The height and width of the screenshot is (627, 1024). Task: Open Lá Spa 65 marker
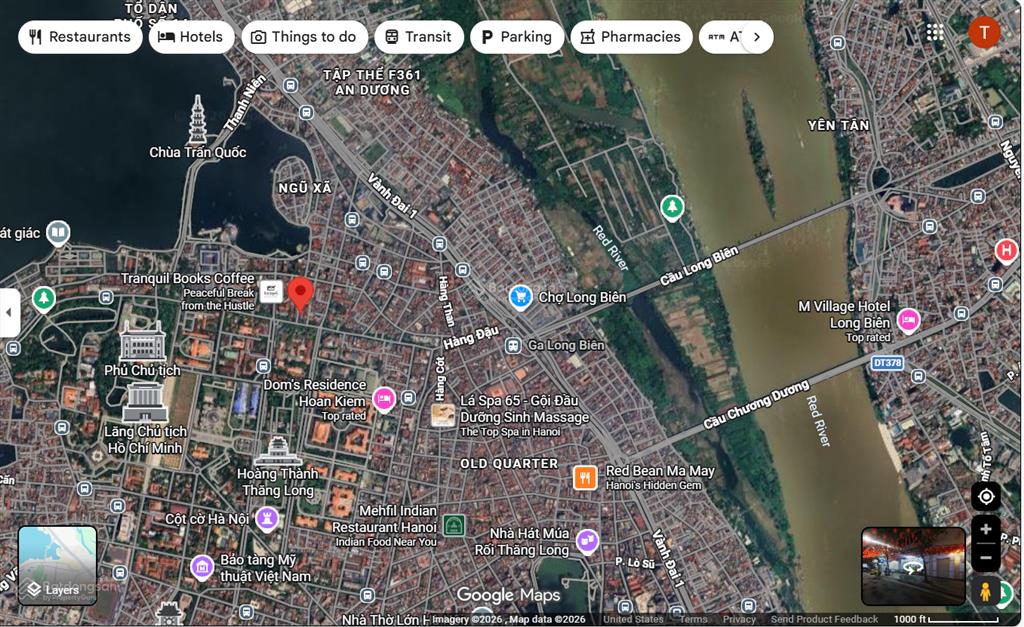443,415
